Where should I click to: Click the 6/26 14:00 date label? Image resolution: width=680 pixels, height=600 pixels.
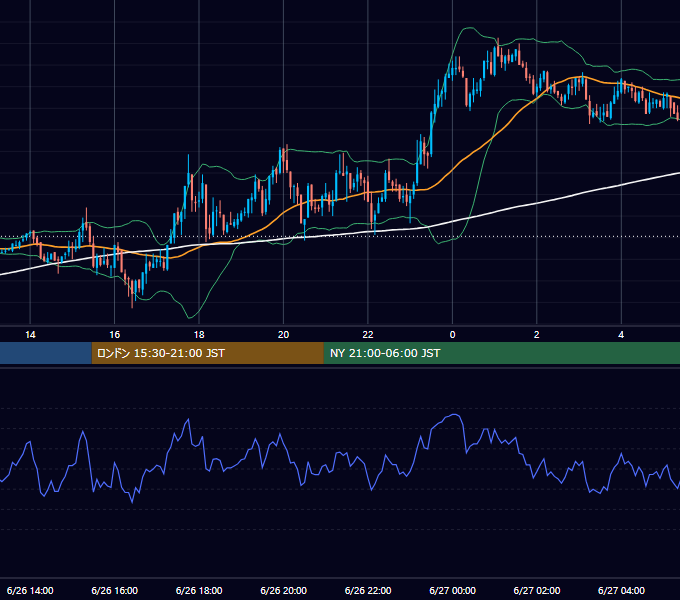pos(30,590)
